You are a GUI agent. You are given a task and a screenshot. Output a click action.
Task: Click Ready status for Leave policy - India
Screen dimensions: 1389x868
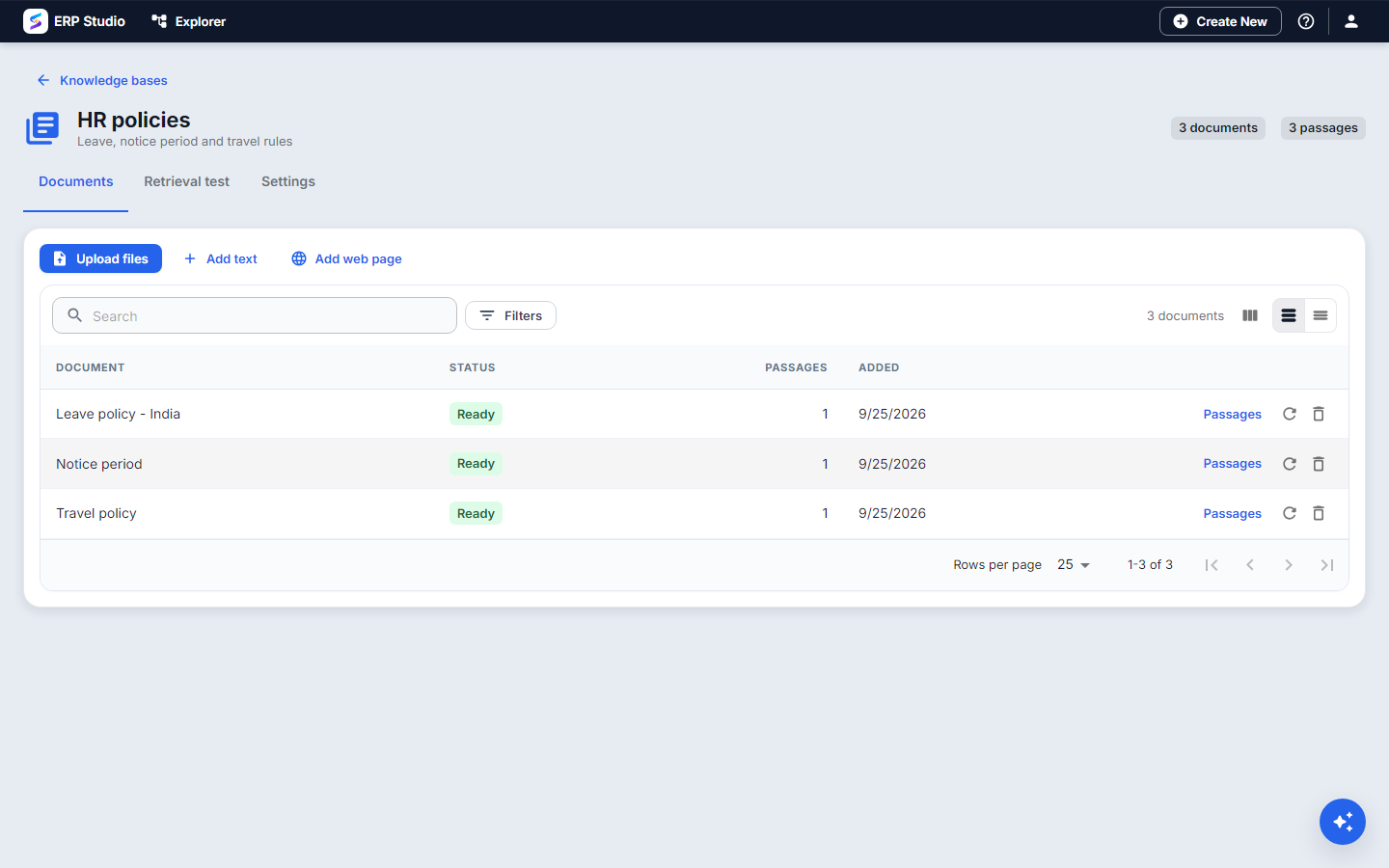(x=476, y=414)
